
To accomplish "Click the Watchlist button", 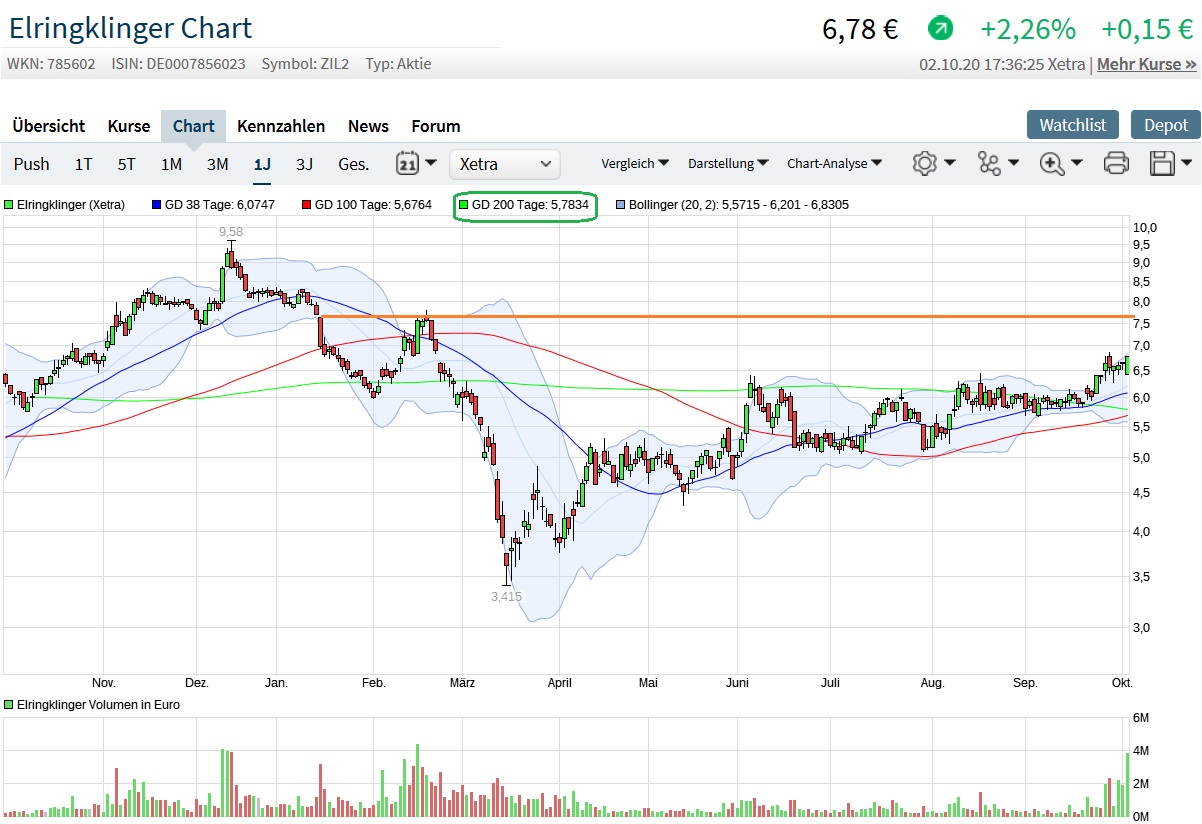I will pos(1073,125).
